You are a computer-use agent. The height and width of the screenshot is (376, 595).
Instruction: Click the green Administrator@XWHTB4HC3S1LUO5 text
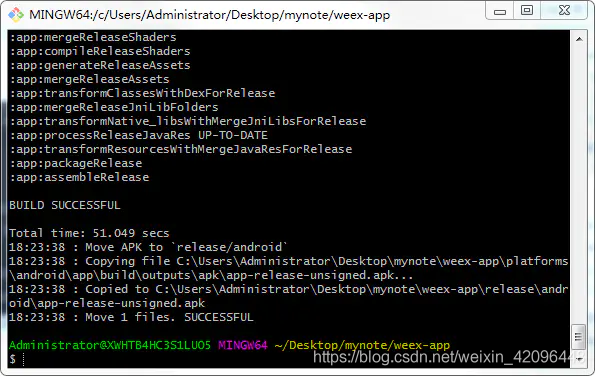110,345
